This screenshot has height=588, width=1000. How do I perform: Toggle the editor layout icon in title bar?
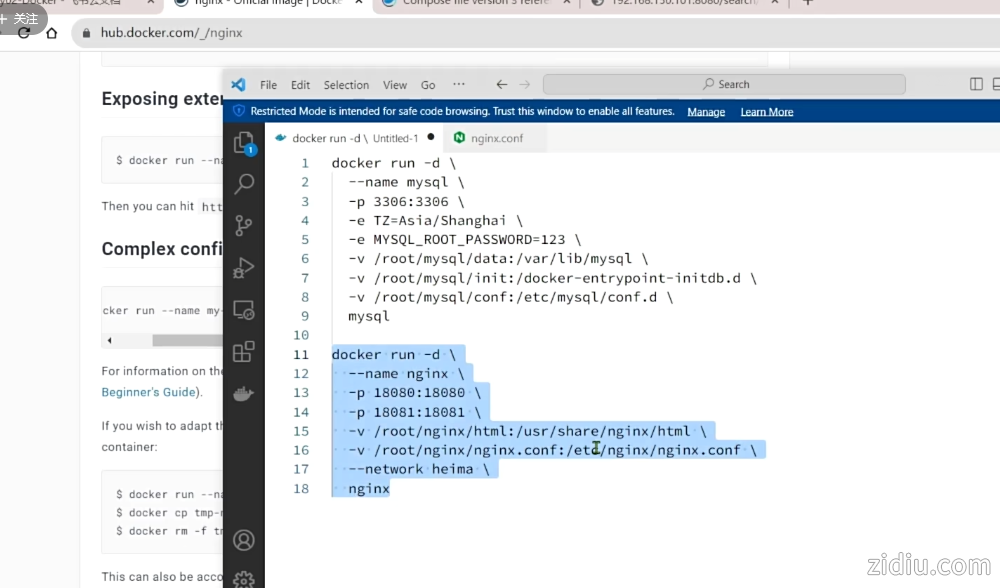click(976, 85)
